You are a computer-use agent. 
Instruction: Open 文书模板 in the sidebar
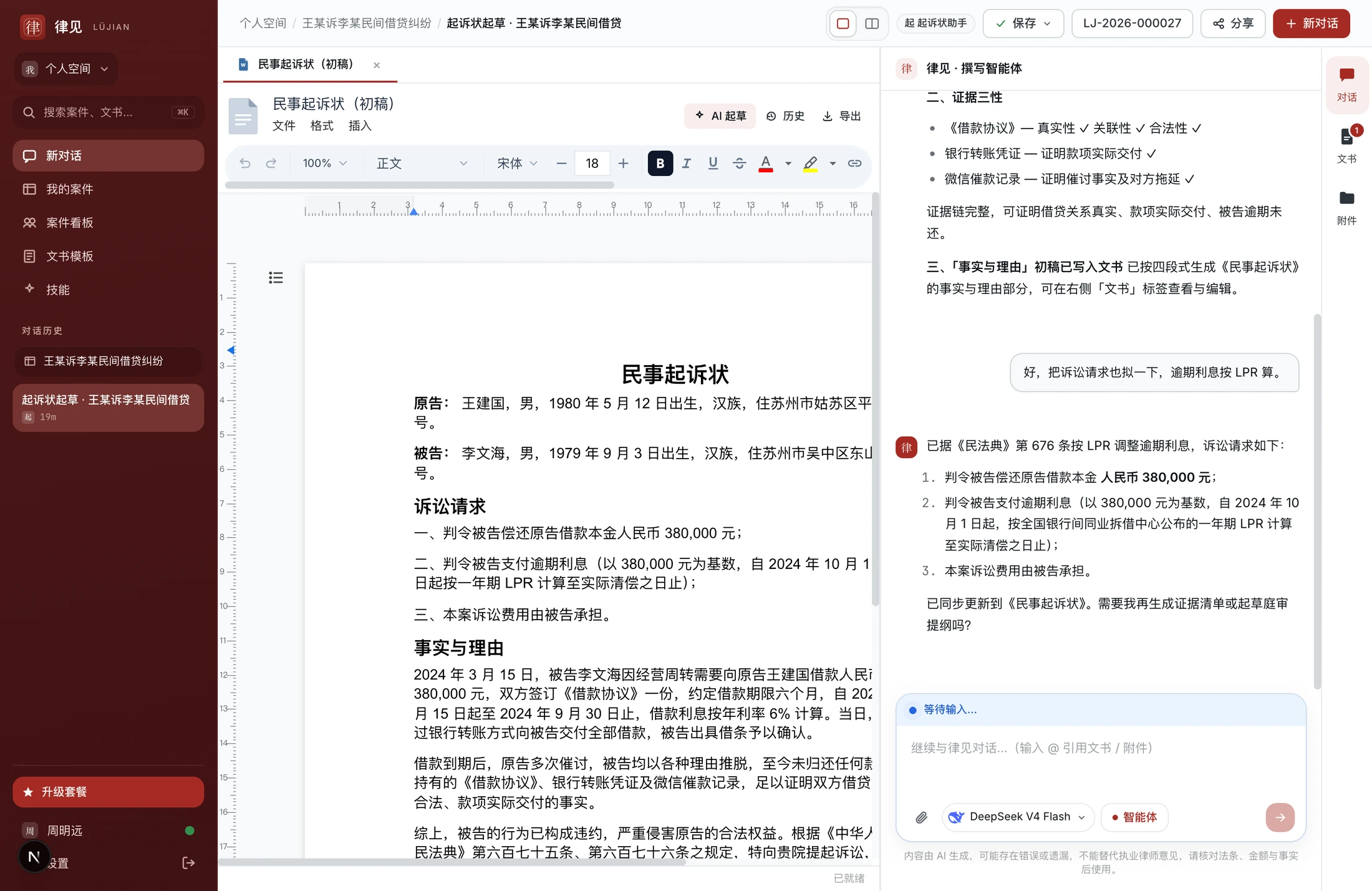[x=108, y=256]
